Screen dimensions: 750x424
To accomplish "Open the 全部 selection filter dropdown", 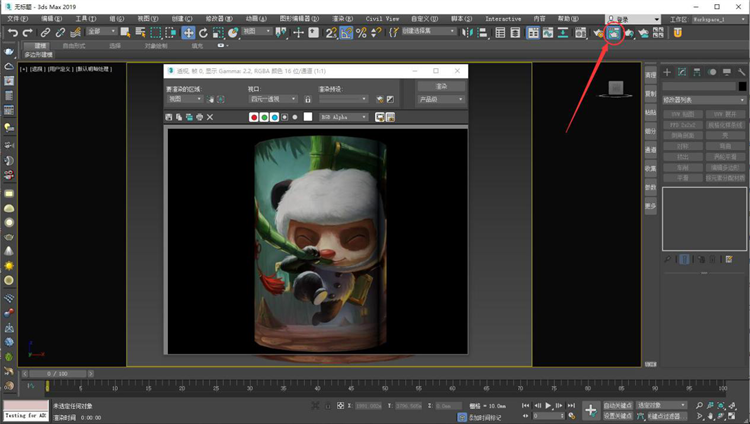I will pos(102,31).
